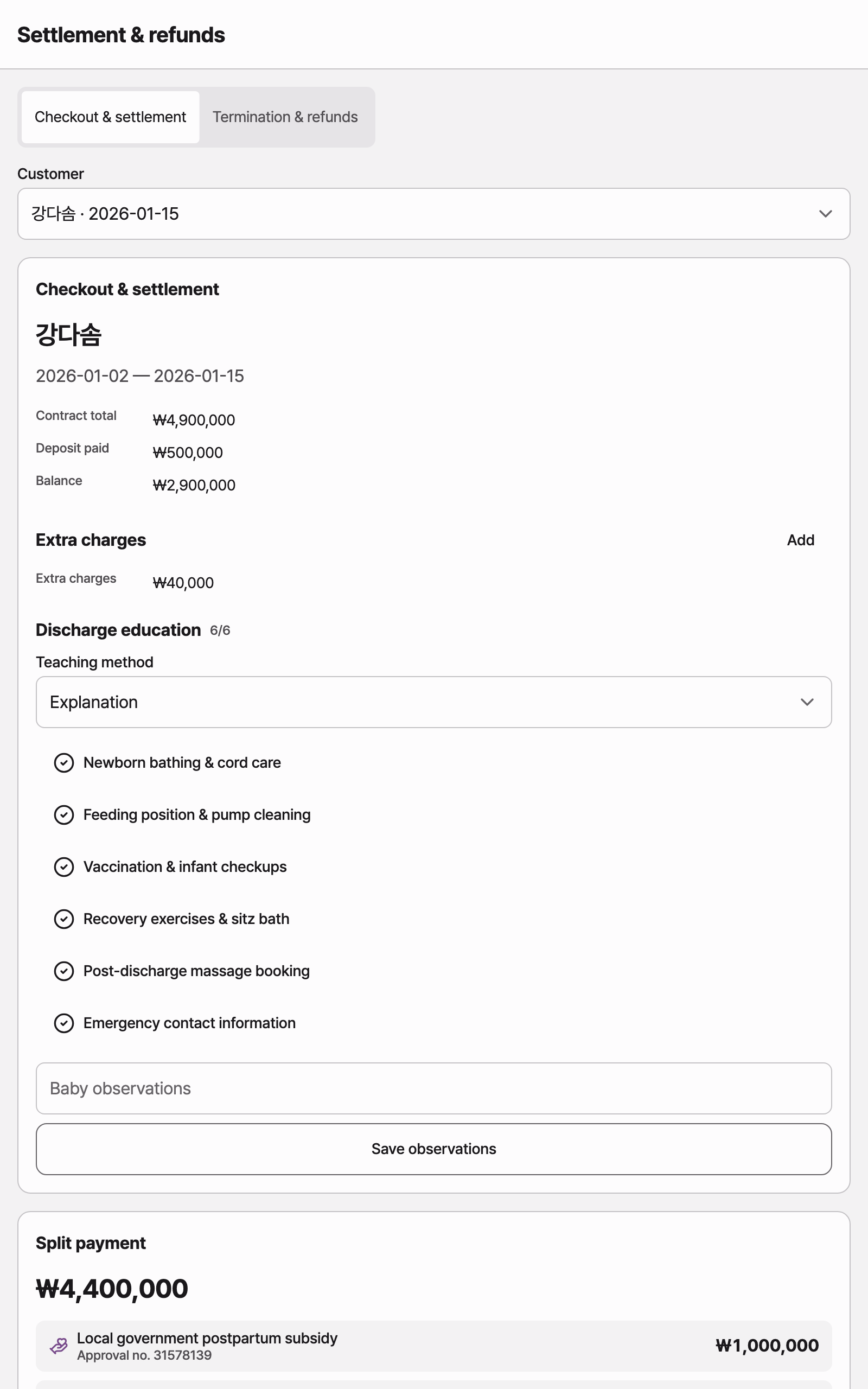The width and height of the screenshot is (868, 1389).
Task: Toggle Vaccination & infant checkups check
Action: click(63, 866)
